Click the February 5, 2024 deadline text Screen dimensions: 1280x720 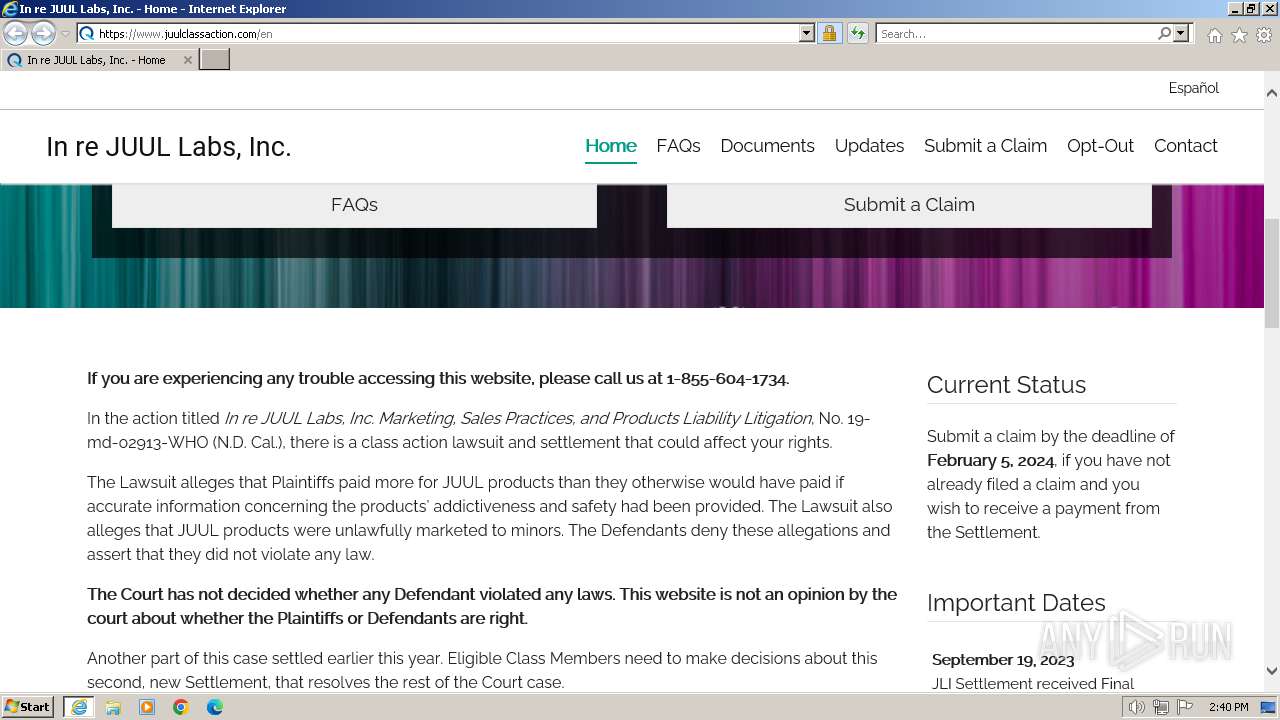tap(990, 461)
